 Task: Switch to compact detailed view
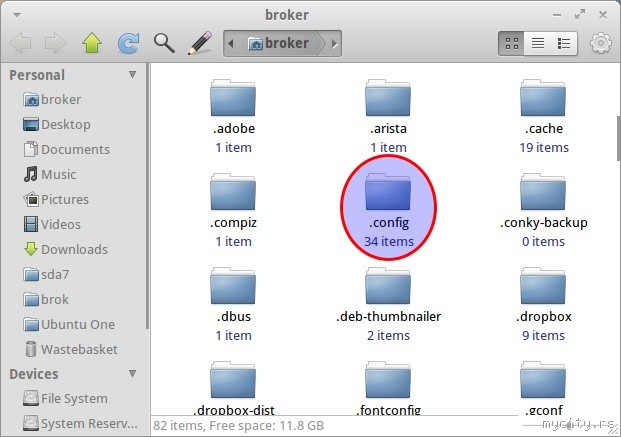pos(564,43)
